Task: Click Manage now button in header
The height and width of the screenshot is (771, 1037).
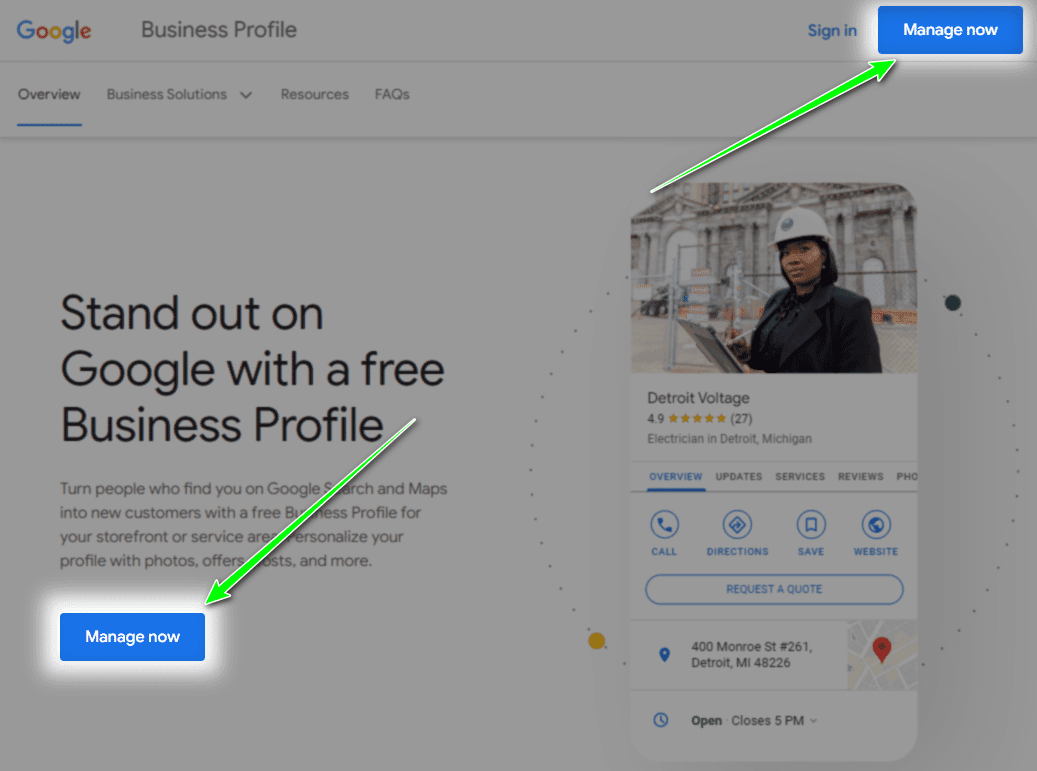Action: [950, 30]
